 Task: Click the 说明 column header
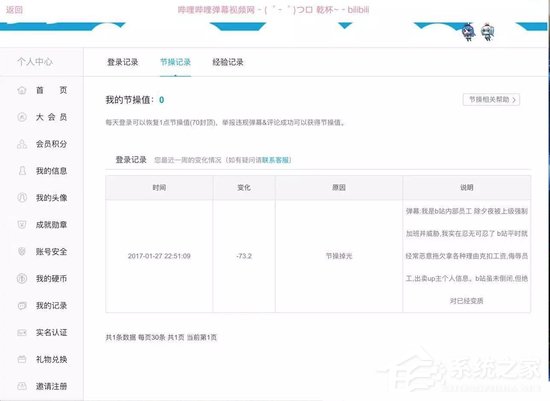[467, 188]
